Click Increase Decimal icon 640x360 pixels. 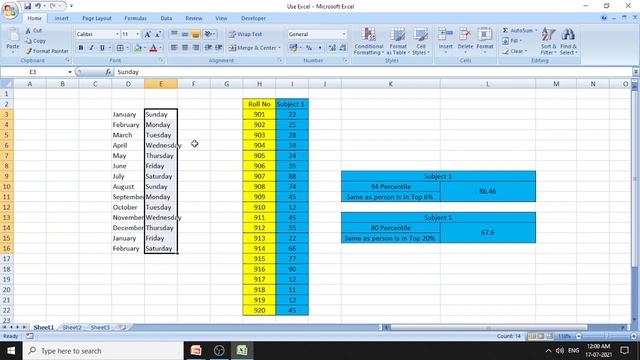332,48
